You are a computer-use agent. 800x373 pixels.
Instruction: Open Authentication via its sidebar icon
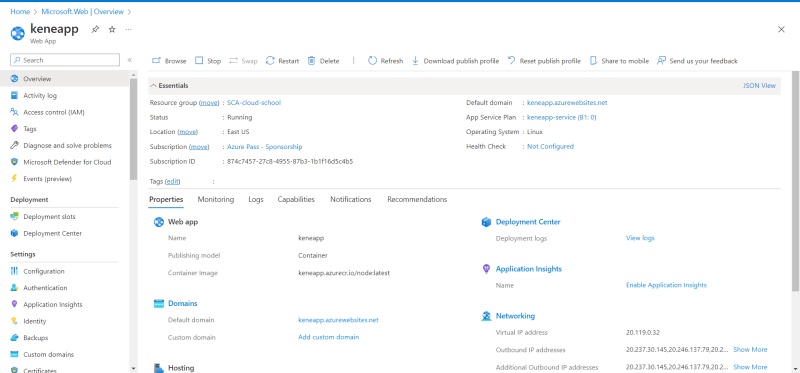14,288
